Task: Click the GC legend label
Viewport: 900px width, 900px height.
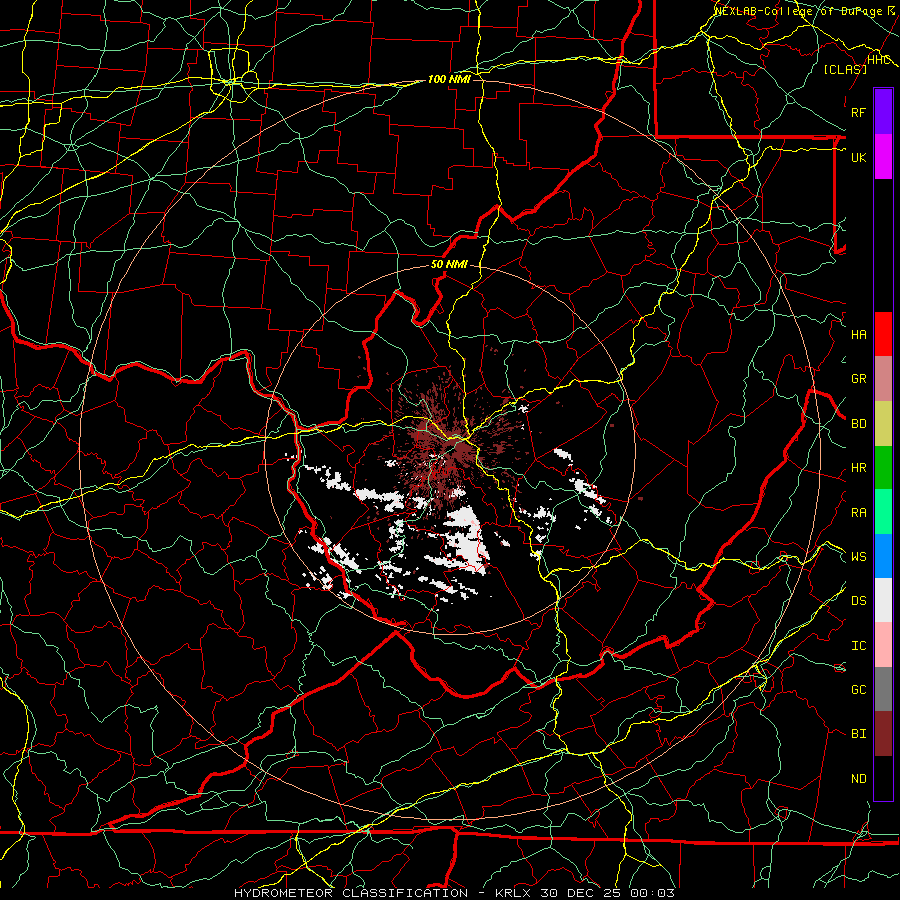Action: pyautogui.click(x=858, y=690)
